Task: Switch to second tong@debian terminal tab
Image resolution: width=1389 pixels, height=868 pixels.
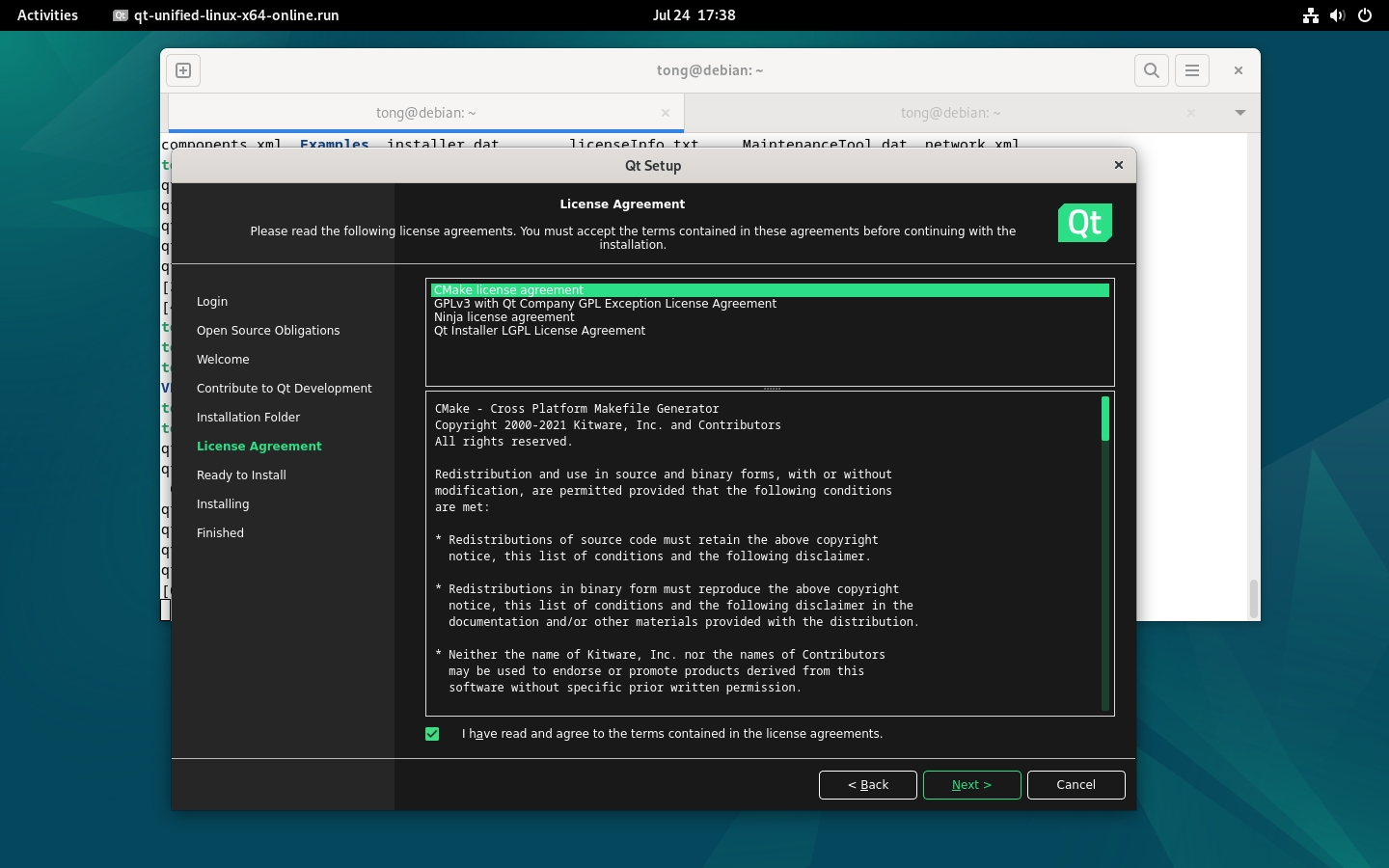Action: point(950,113)
